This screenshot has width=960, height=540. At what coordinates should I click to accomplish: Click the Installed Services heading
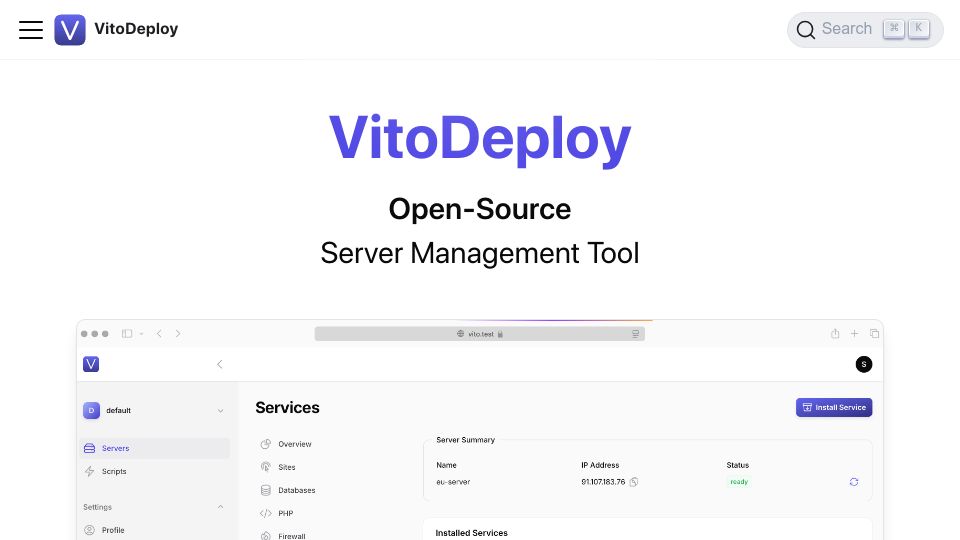(x=471, y=533)
